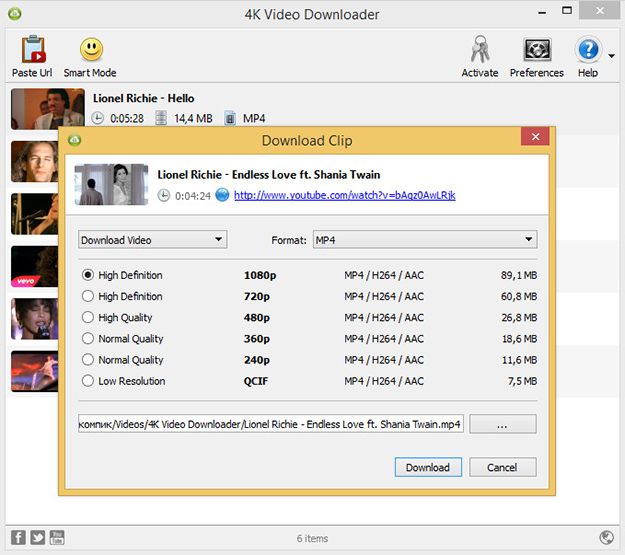This screenshot has width=625, height=555.
Task: Close the Download Clip dialog
Action: (x=535, y=137)
